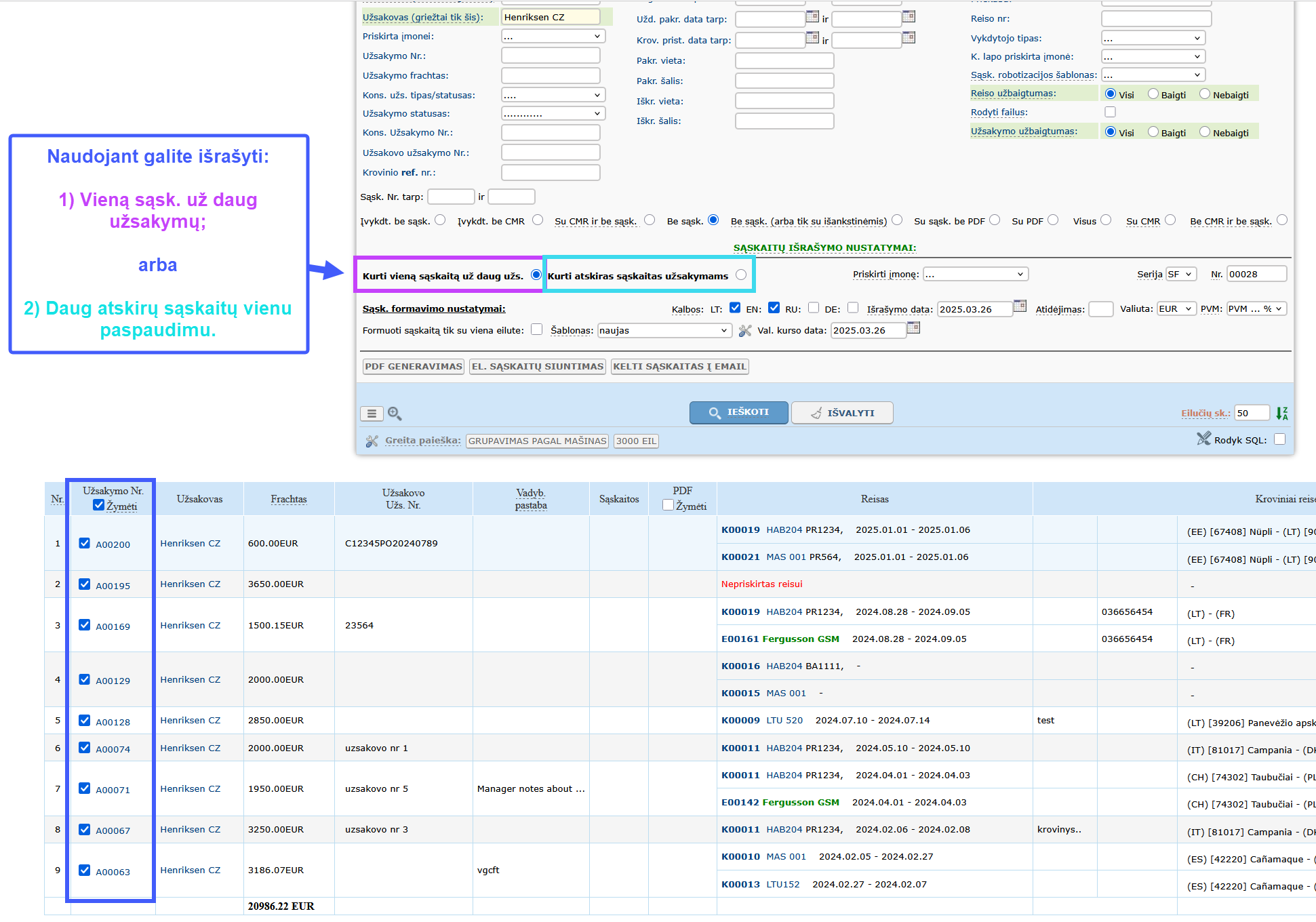Click the invoice Nr. 00028 field

(x=1256, y=275)
